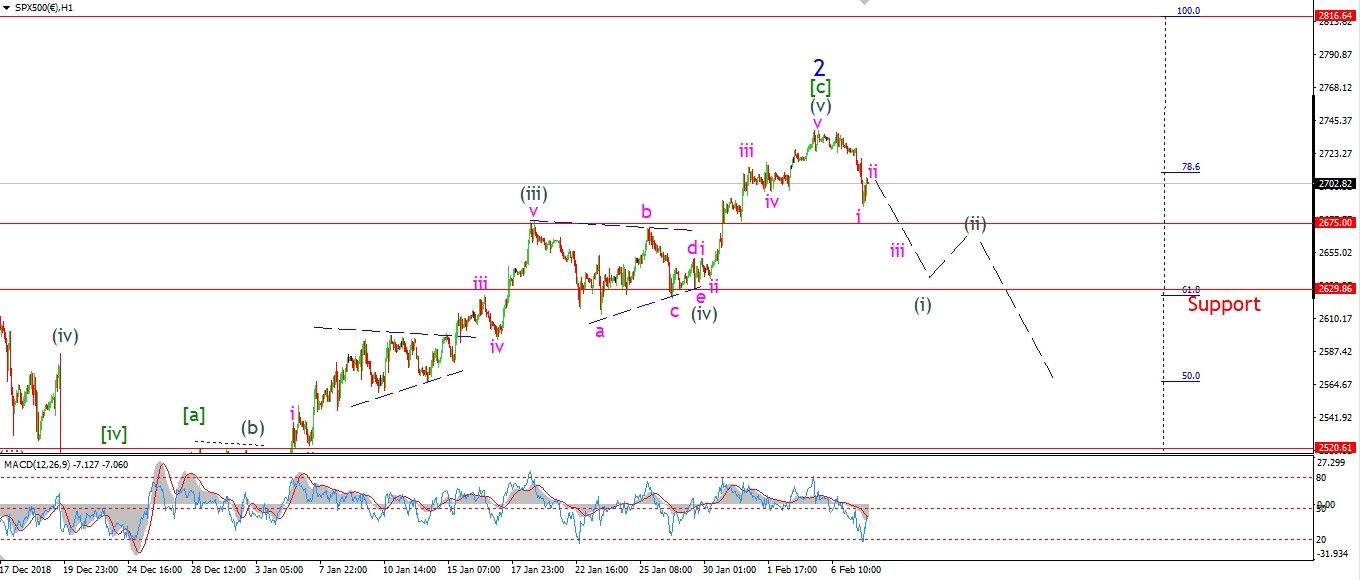Click the green [c] wave label

(x=820, y=87)
